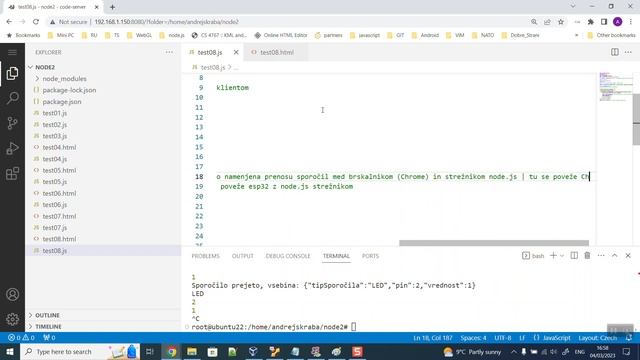Click the Windows taskbar search box
The image size is (640, 360).
(x=80, y=351)
